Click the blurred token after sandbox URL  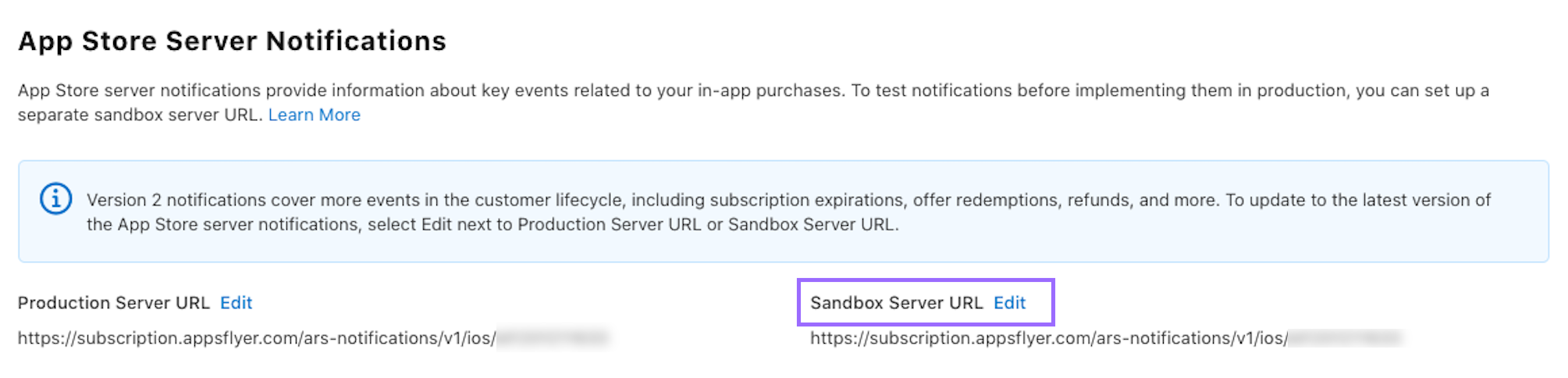(x=1345, y=338)
